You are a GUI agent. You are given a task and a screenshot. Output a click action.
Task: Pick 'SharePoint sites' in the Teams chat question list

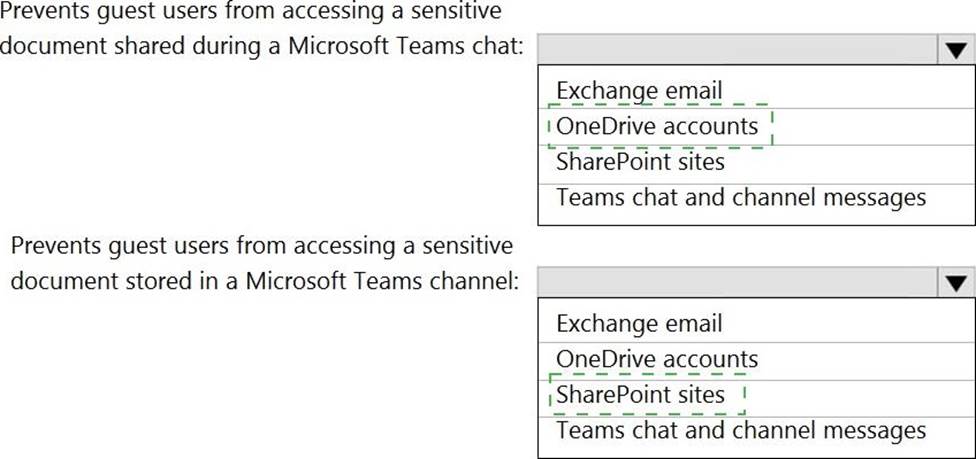click(x=640, y=161)
